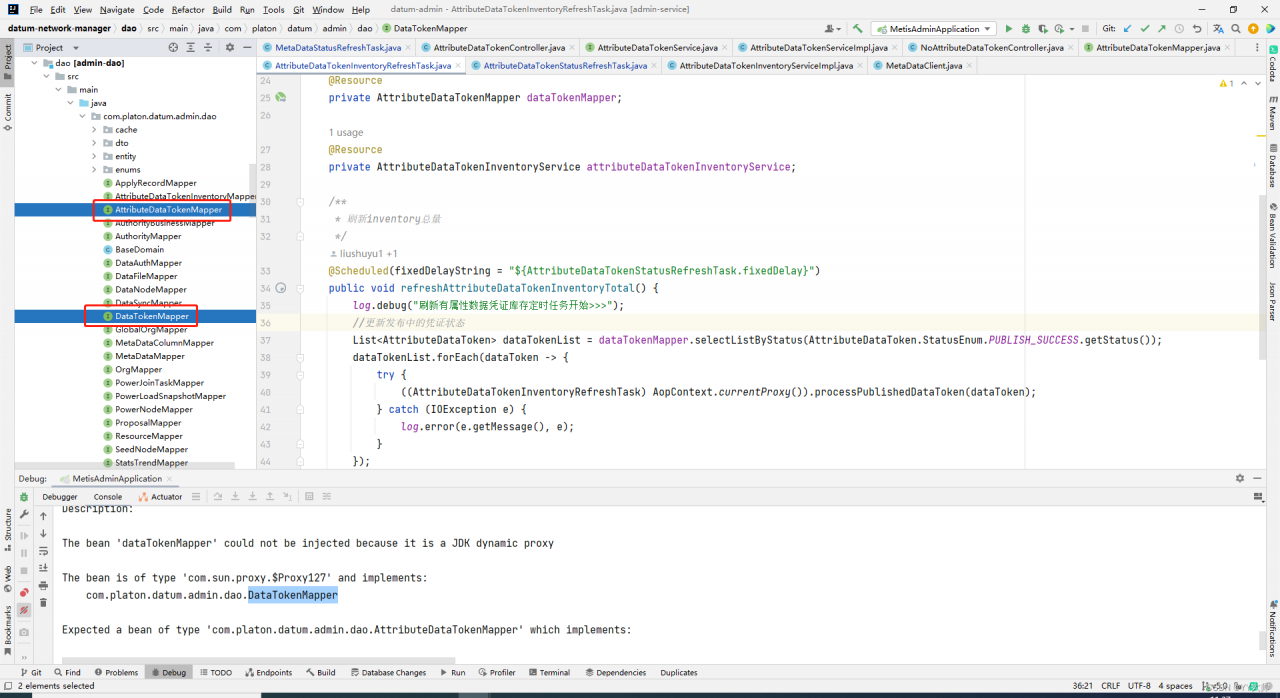Toggle soft-wrap in the console

[x=43, y=551]
